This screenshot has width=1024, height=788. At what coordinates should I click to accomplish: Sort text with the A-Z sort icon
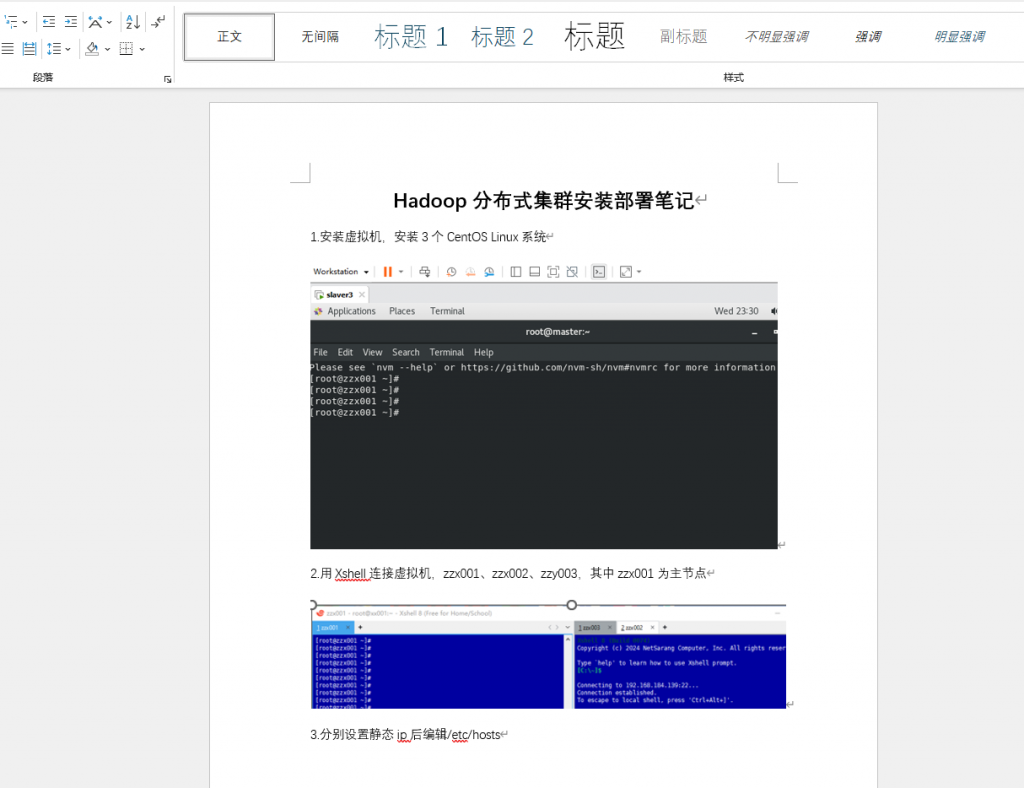[133, 21]
